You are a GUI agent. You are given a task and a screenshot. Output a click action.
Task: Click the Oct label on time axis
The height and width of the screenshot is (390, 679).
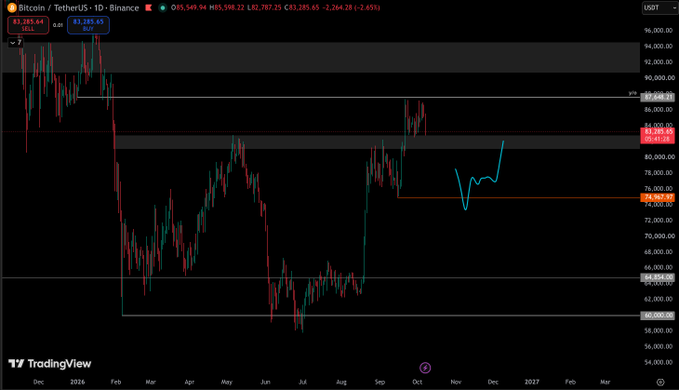[x=417, y=382]
